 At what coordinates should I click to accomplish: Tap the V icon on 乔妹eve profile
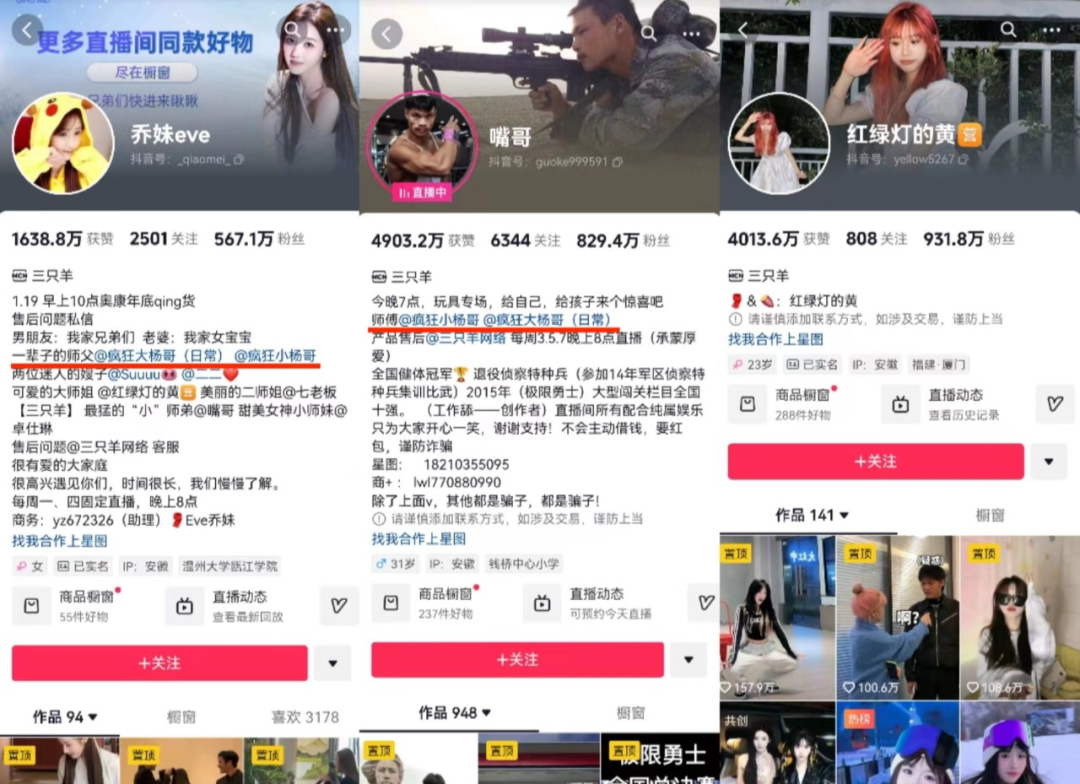[338, 606]
